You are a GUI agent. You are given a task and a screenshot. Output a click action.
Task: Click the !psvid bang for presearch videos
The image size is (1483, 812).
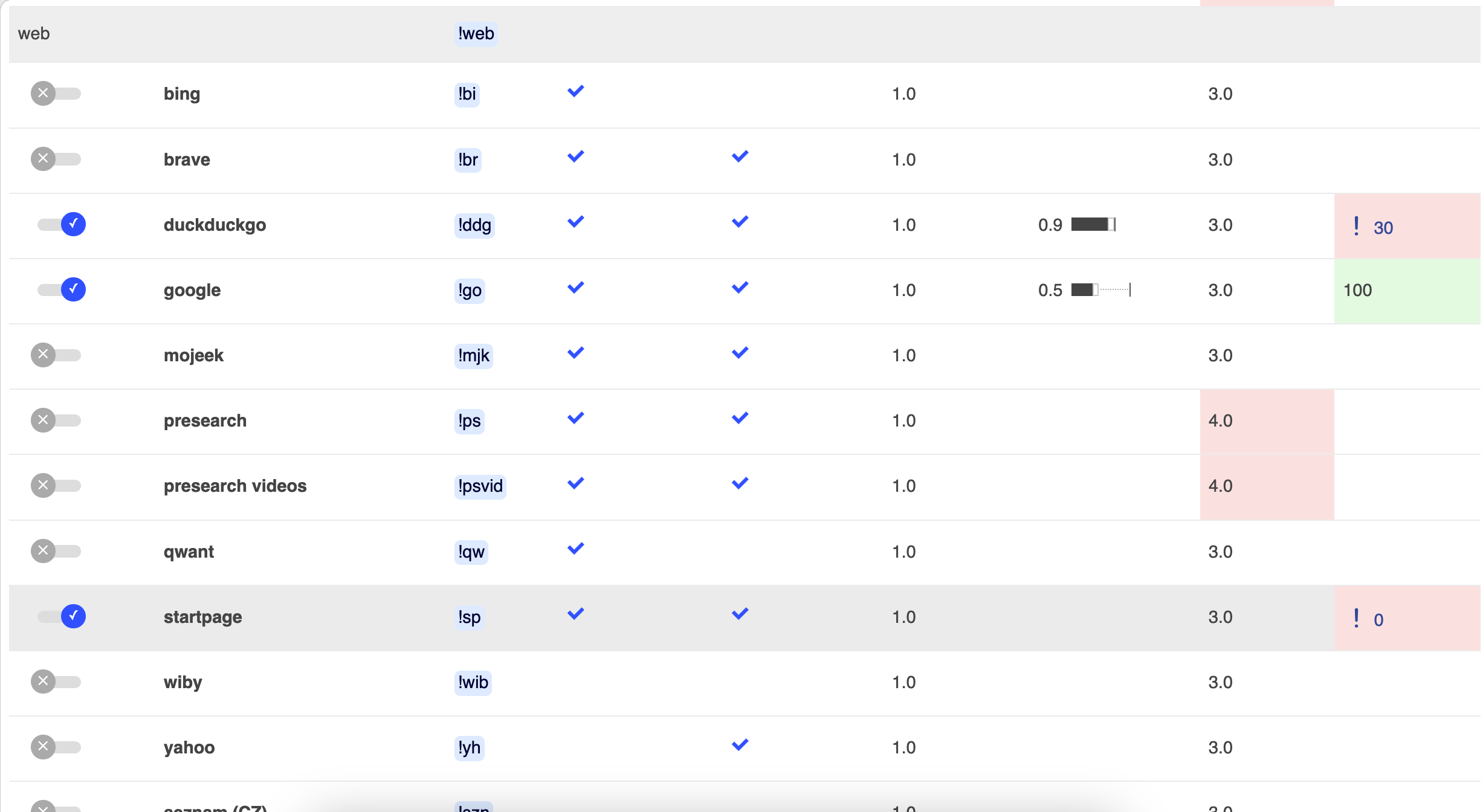point(480,486)
